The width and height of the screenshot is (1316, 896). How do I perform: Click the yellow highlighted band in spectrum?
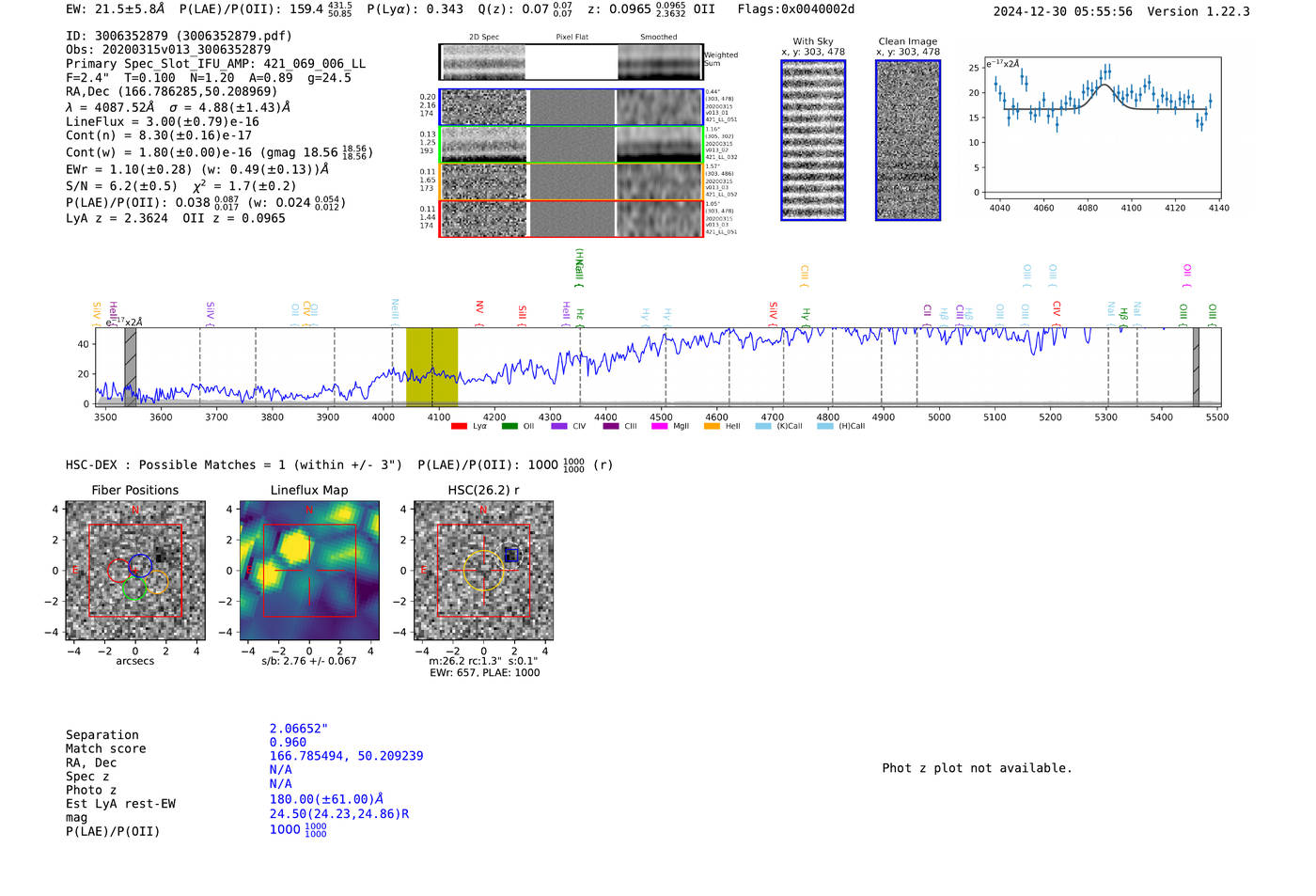pyautogui.click(x=431, y=367)
